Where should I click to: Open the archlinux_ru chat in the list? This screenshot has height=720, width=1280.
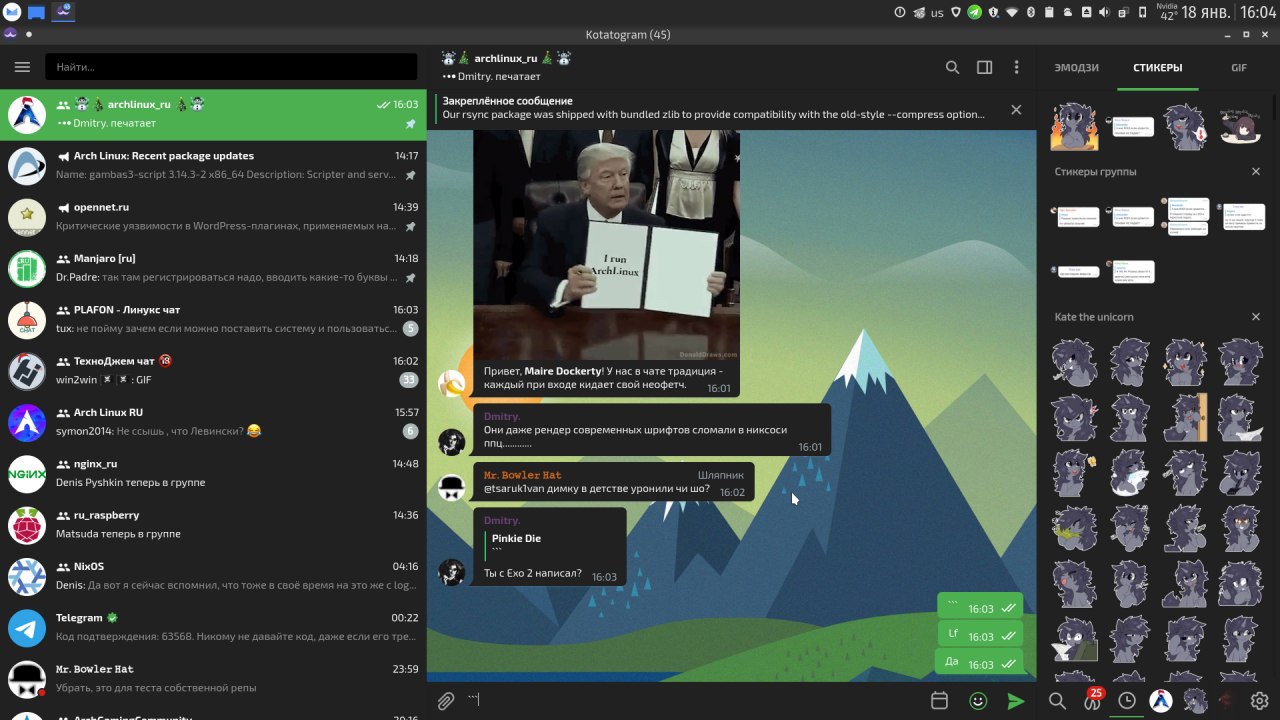[213, 115]
